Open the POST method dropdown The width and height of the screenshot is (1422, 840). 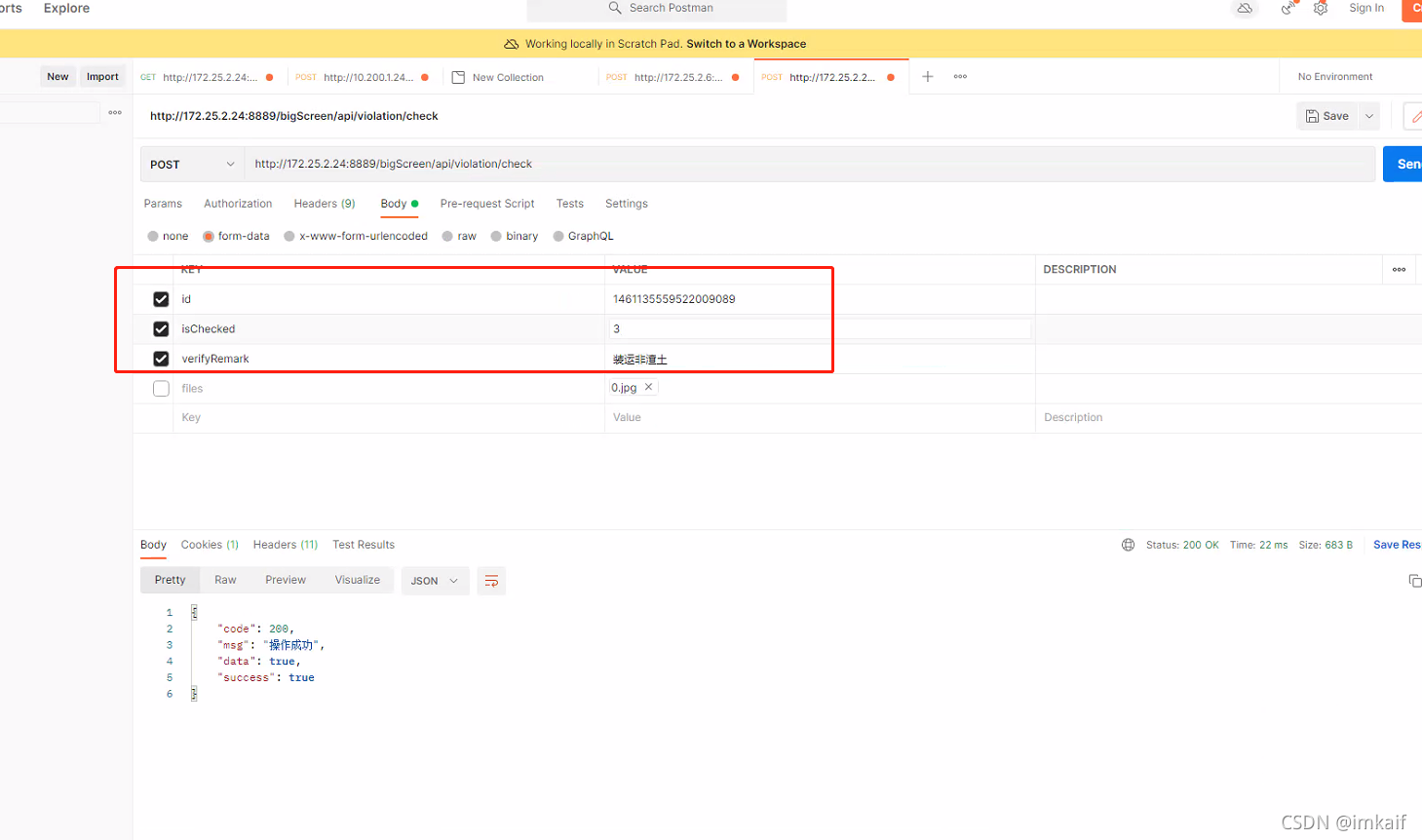pos(192,165)
